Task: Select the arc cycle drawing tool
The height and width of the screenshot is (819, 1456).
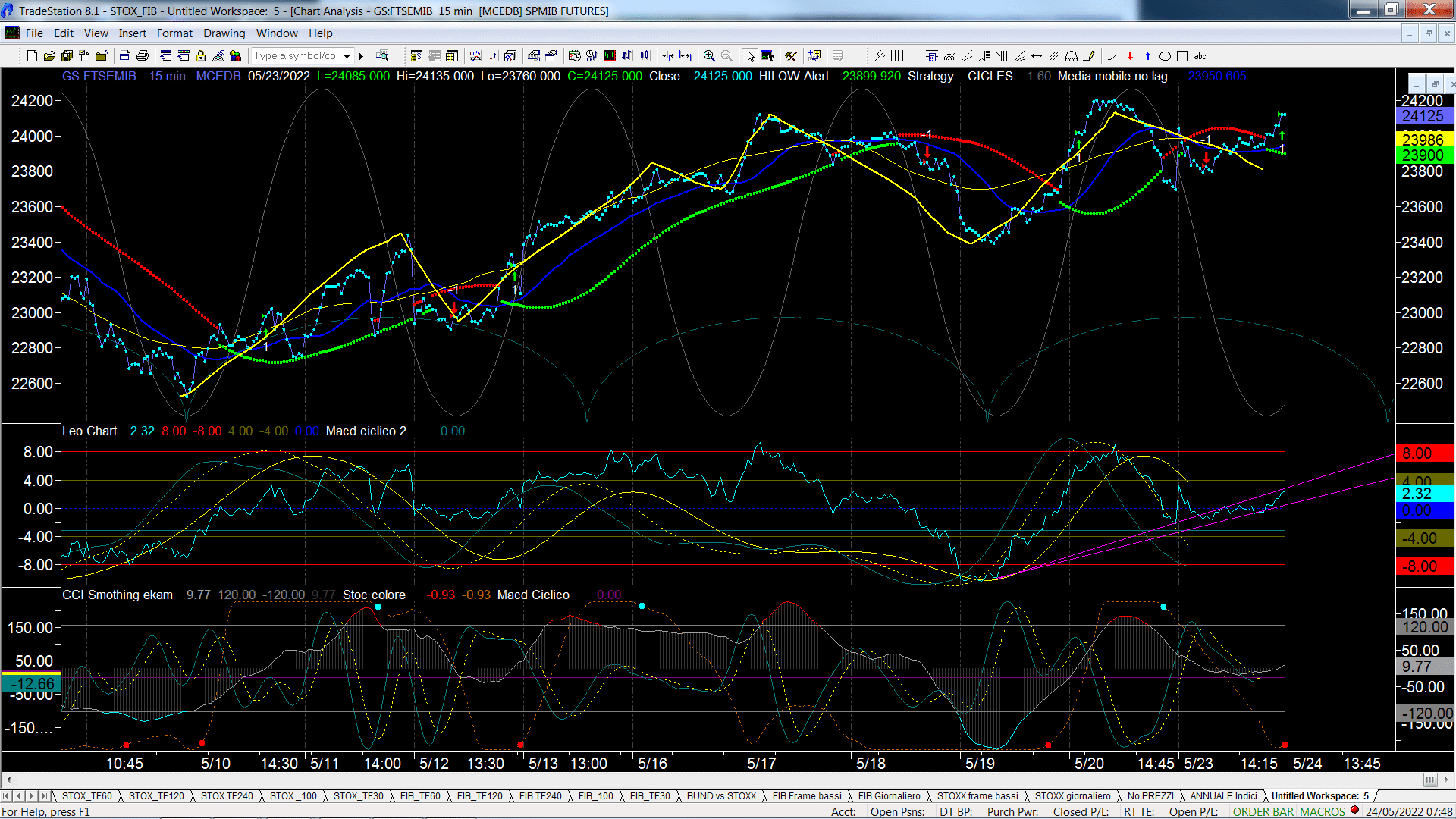Action: tap(1072, 56)
